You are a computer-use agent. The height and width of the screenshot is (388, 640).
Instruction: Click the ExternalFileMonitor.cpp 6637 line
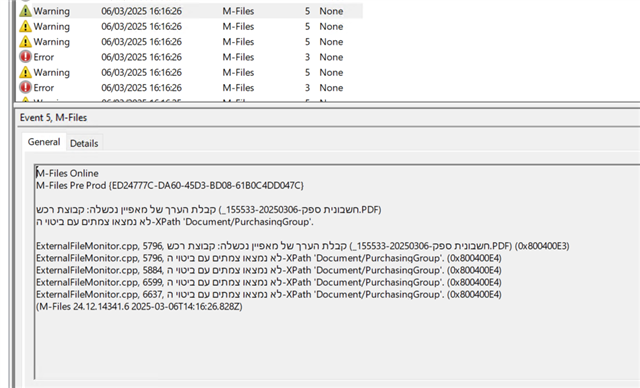[269, 294]
